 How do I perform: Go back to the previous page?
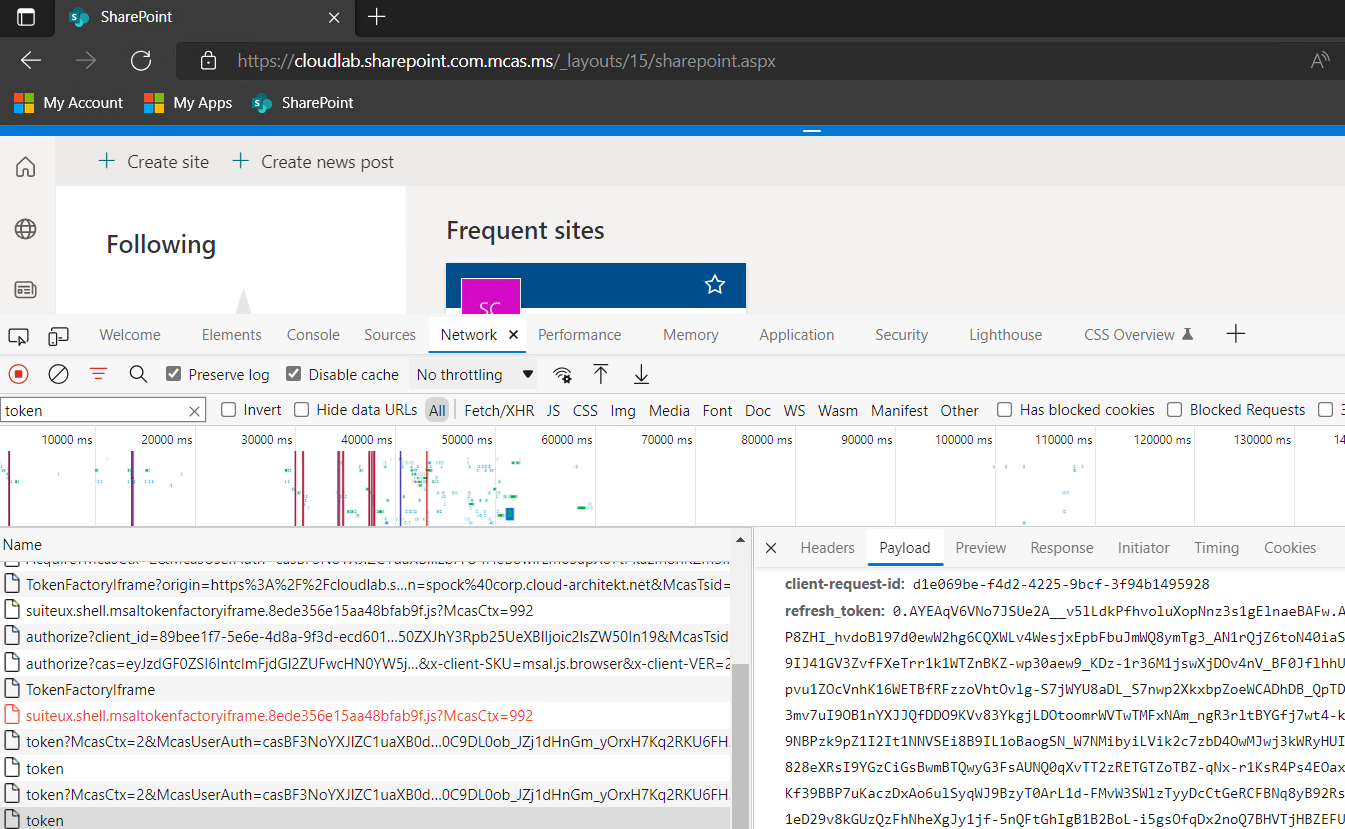click(x=31, y=61)
